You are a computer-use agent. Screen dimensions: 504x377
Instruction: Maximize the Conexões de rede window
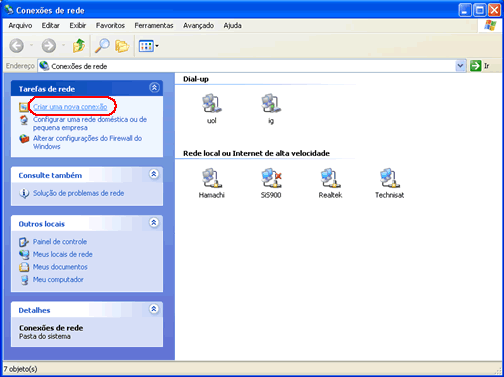480,10
